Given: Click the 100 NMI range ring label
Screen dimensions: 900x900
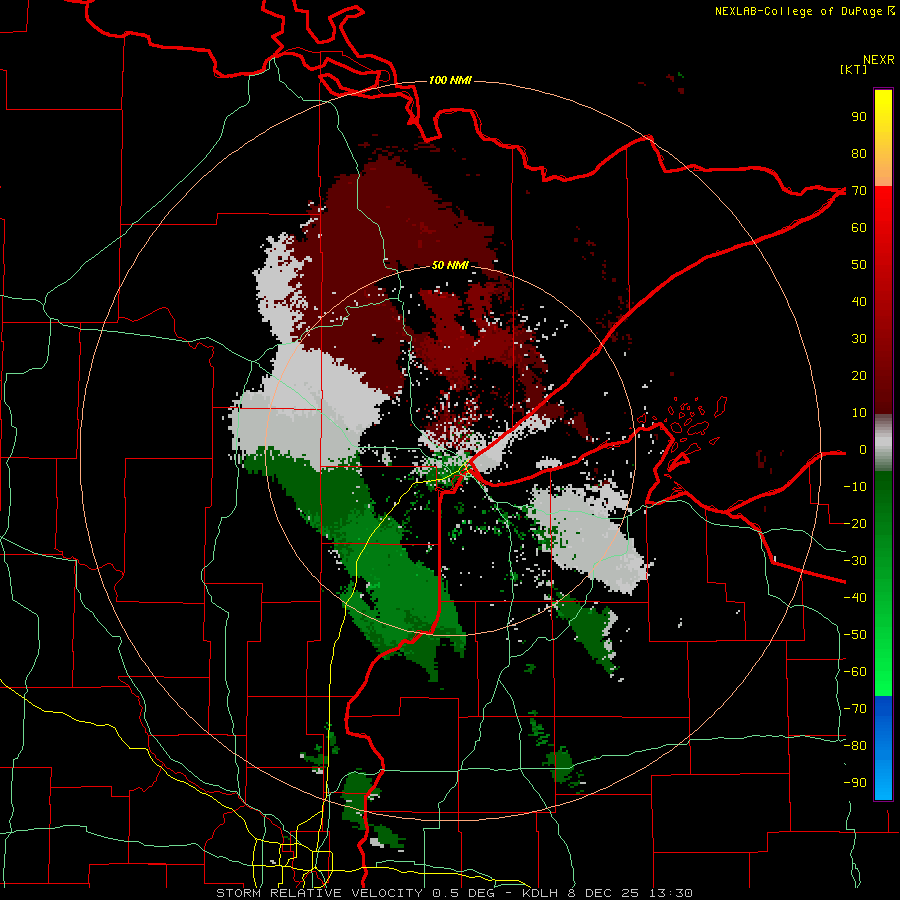Looking at the screenshot, I should click(x=450, y=80).
